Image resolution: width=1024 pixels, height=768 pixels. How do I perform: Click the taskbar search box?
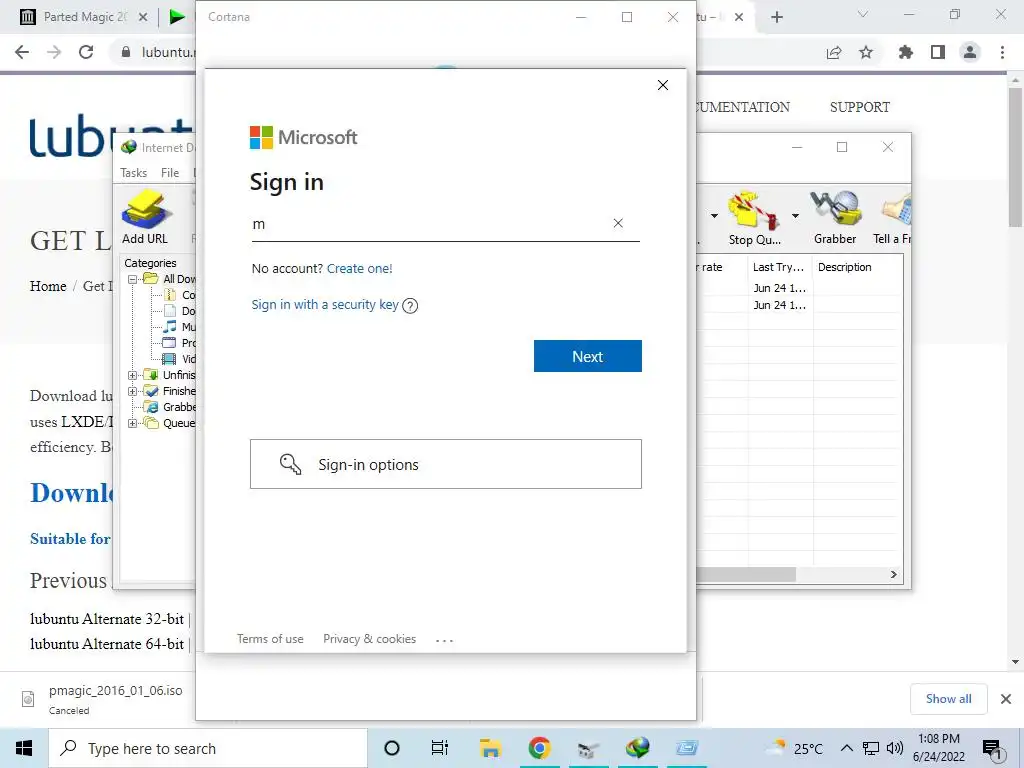pos(208,748)
